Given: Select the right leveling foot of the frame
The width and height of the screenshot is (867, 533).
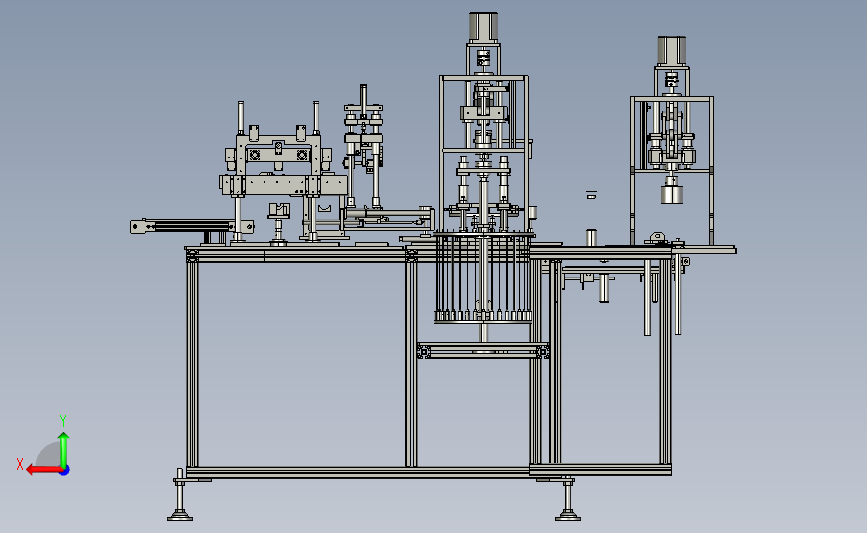Looking at the screenshot, I should (568, 499).
